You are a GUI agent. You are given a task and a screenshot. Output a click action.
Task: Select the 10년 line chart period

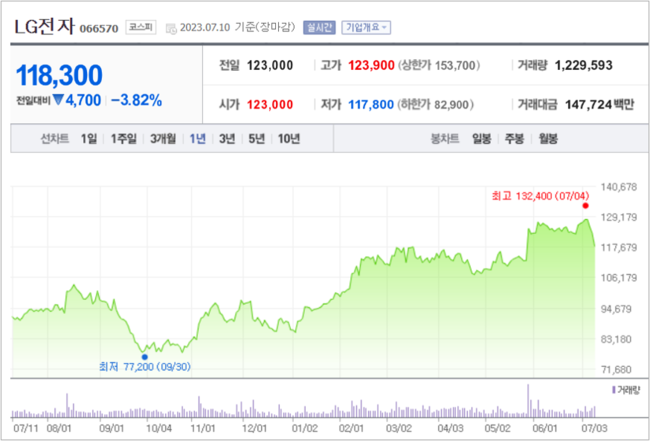[289, 139]
